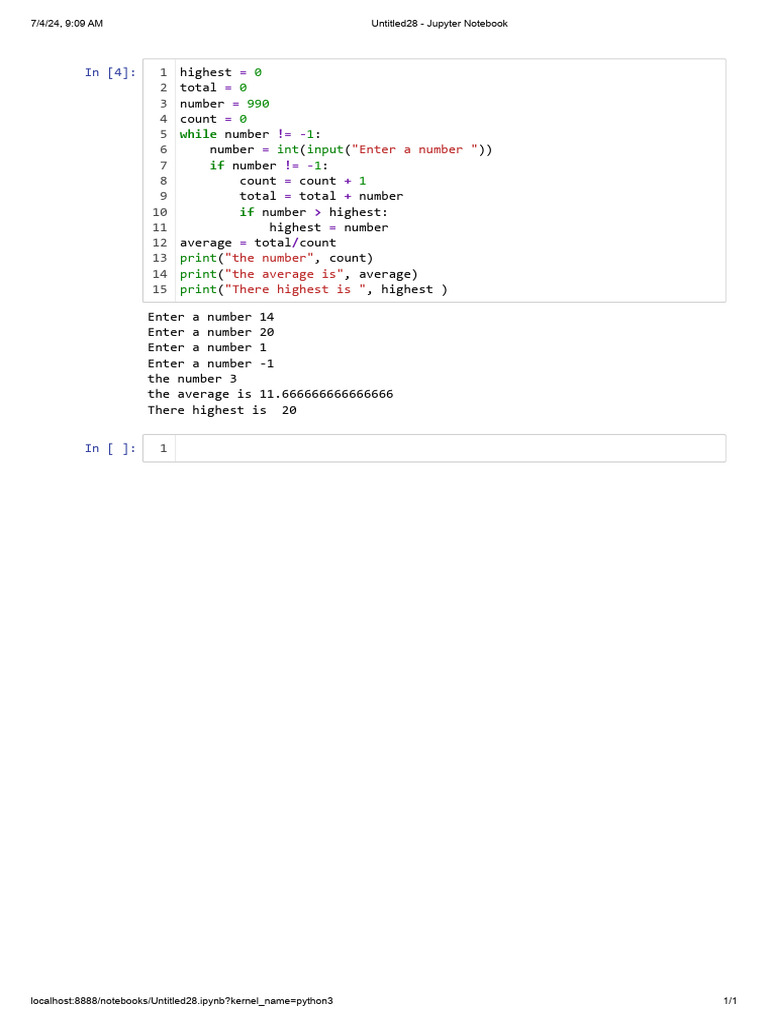Click the 'if number > highest:' line
Image resolution: width=768 pixels, height=1024 pixels.
tap(313, 212)
